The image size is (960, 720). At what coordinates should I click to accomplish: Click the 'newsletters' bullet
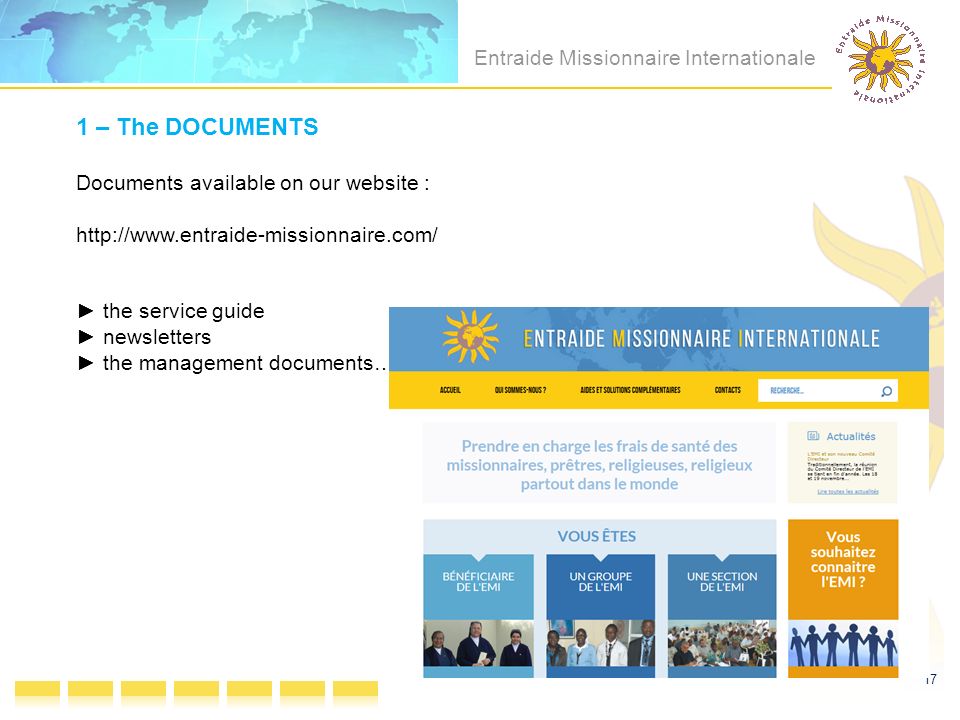point(157,337)
